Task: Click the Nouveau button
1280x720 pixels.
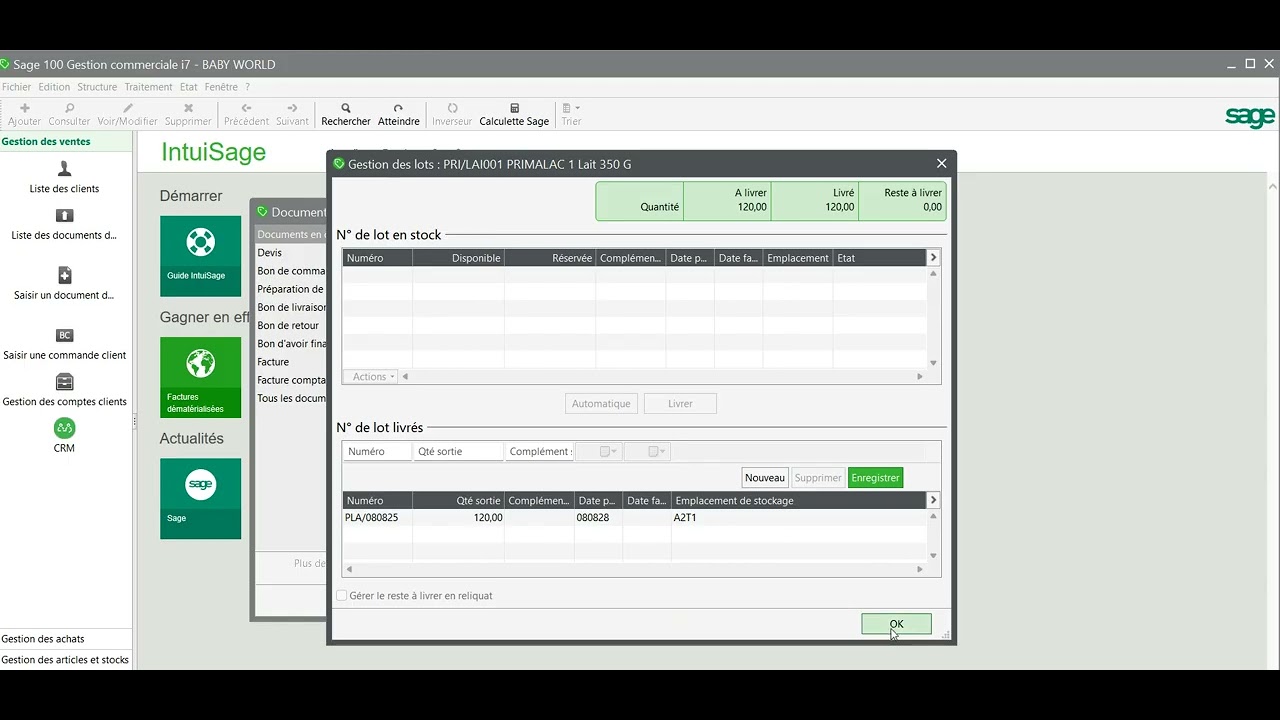Action: click(x=765, y=478)
